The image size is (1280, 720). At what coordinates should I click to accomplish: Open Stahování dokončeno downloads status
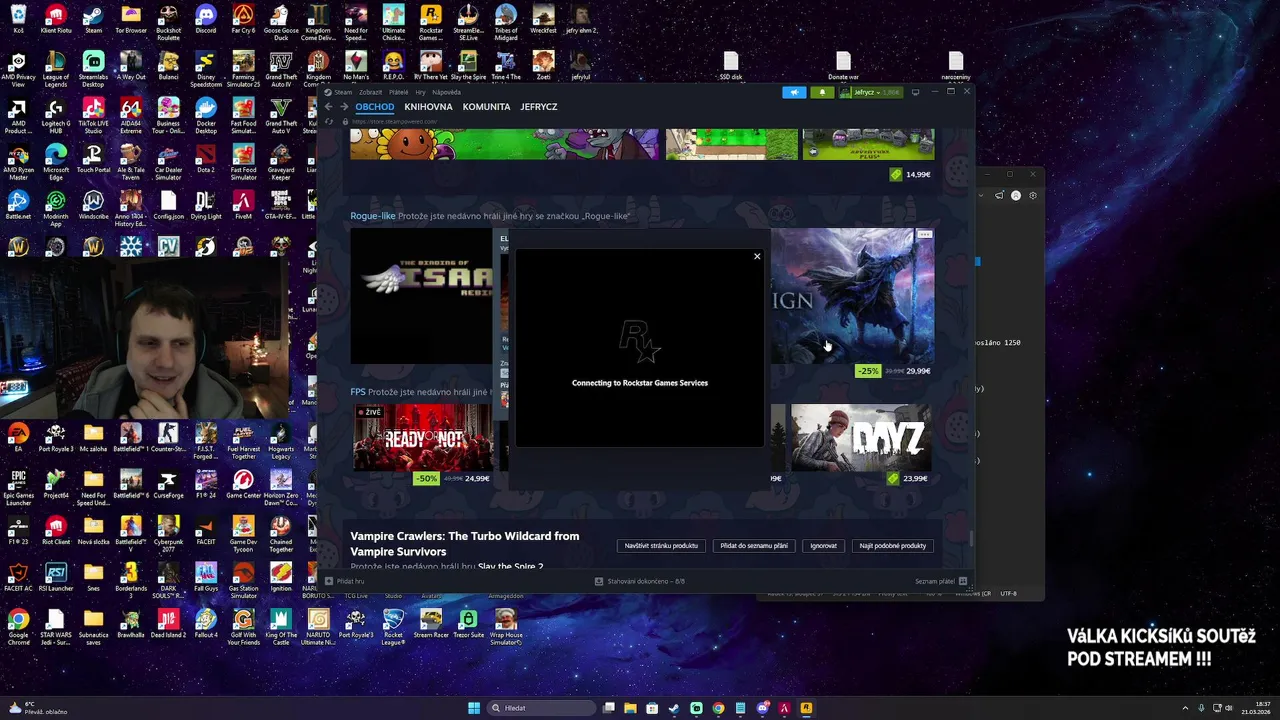(x=640, y=581)
